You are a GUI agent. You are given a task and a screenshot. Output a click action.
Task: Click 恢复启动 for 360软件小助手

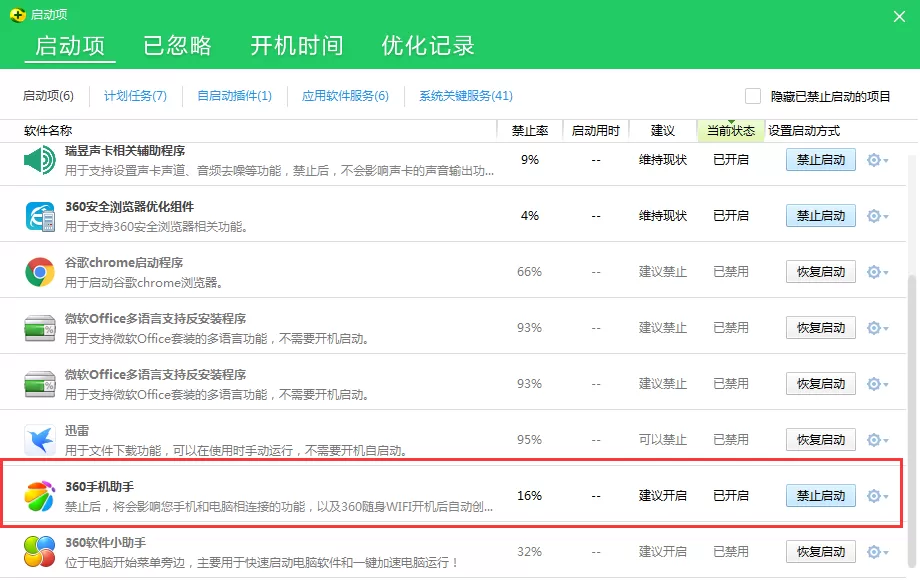[821, 552]
